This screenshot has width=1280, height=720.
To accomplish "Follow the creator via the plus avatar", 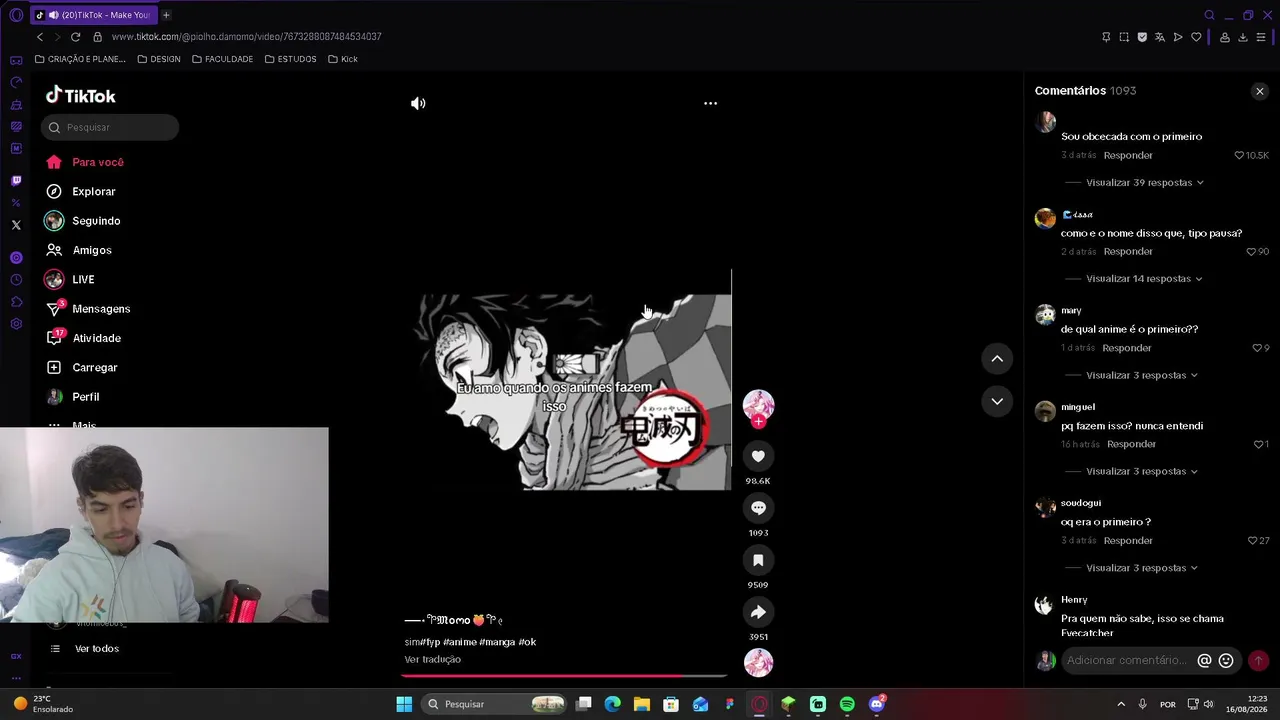I will (x=758, y=422).
